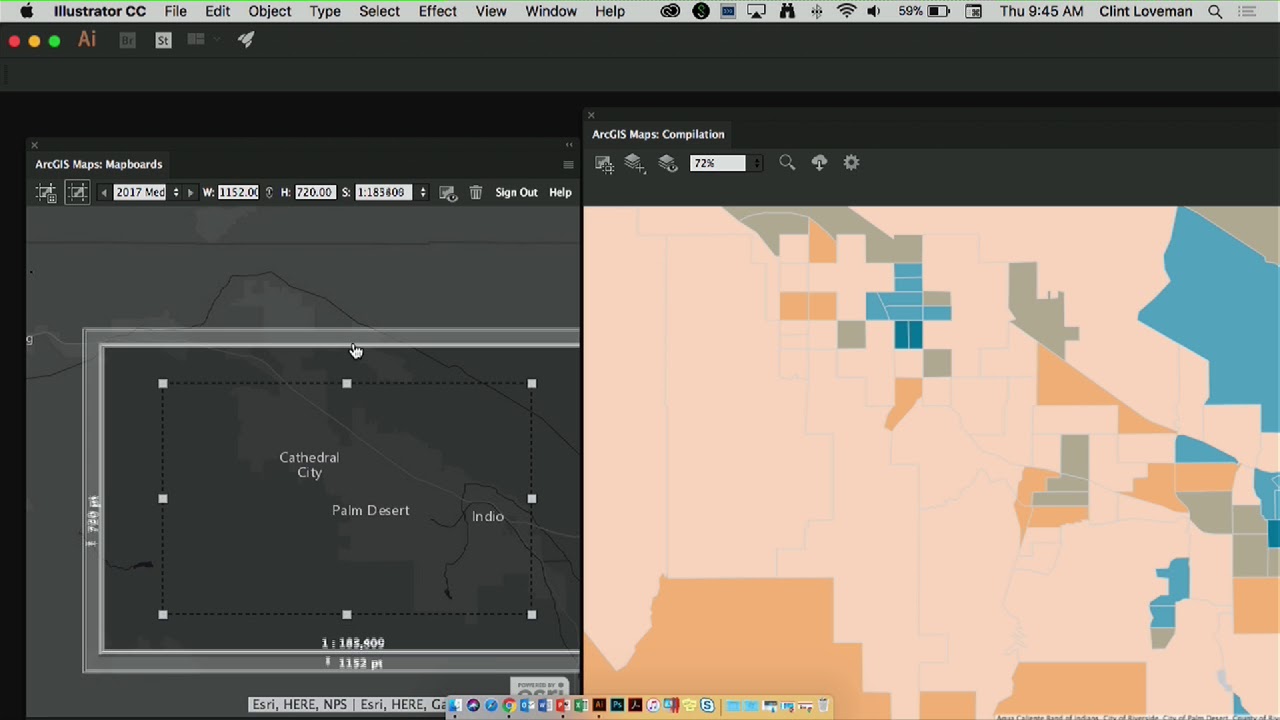
Task: Click the Bluetooth icon in menu bar
Action: point(817,11)
